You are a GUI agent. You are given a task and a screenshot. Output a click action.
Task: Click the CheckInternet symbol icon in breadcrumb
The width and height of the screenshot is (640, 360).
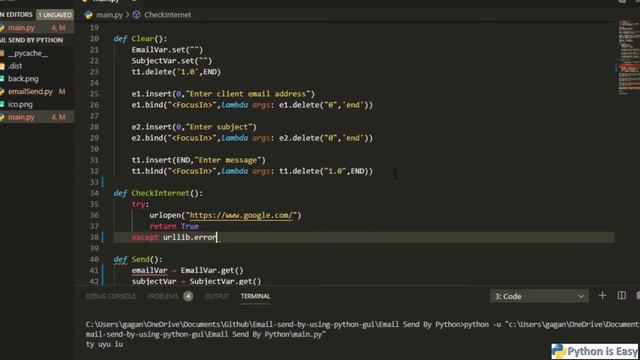point(136,15)
